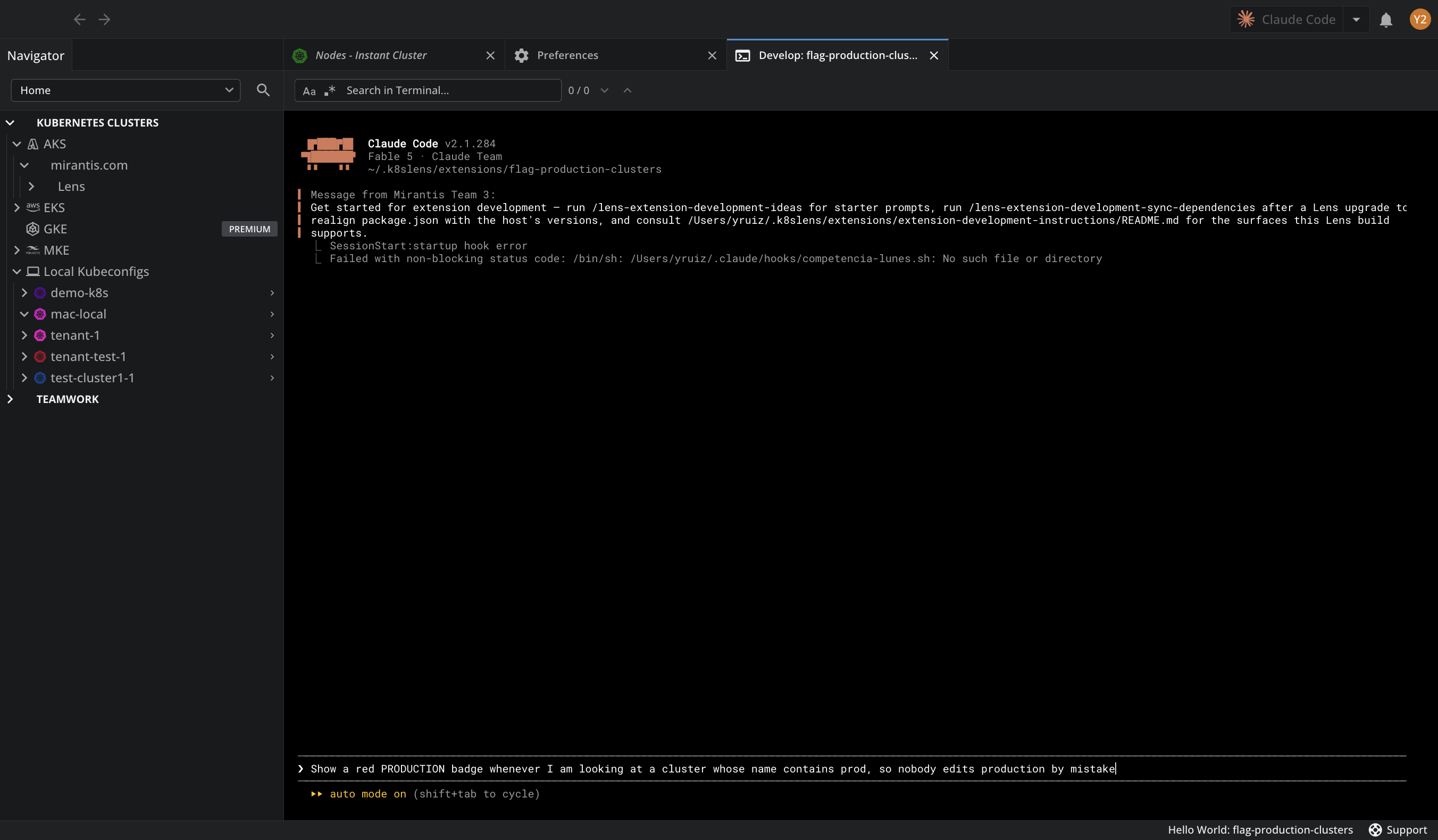Screen dimensions: 1438x840
Task: Click the Support lifebuoy icon
Action: pos(1375,830)
